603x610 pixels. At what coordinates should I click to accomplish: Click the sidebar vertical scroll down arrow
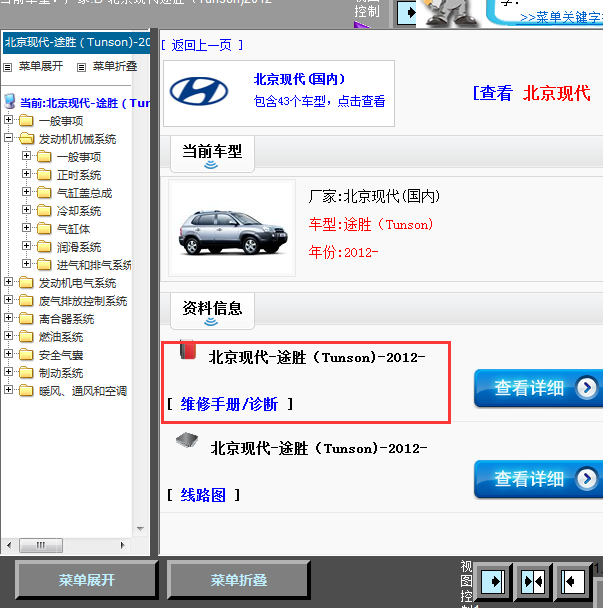140,529
